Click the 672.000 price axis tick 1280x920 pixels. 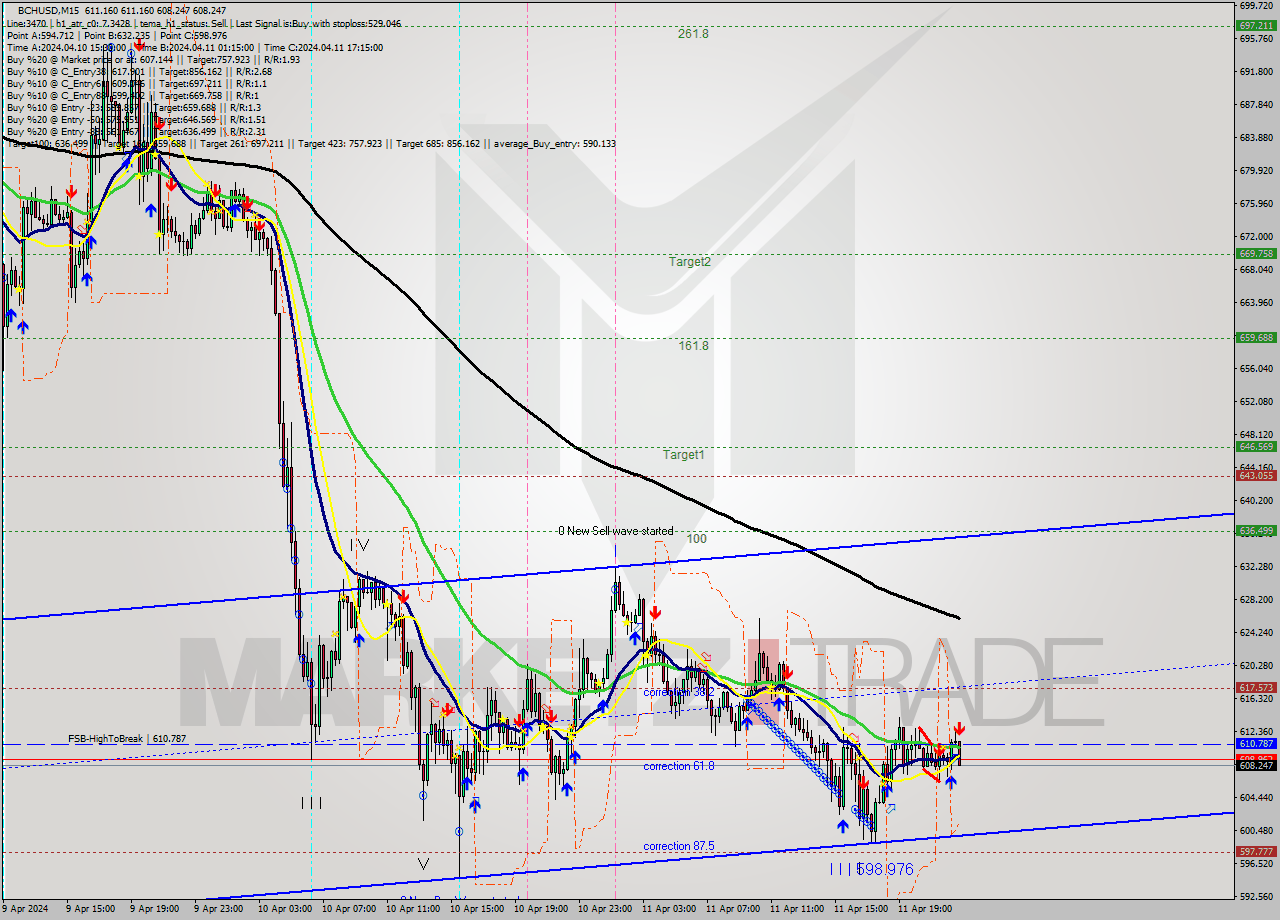tap(1256, 237)
